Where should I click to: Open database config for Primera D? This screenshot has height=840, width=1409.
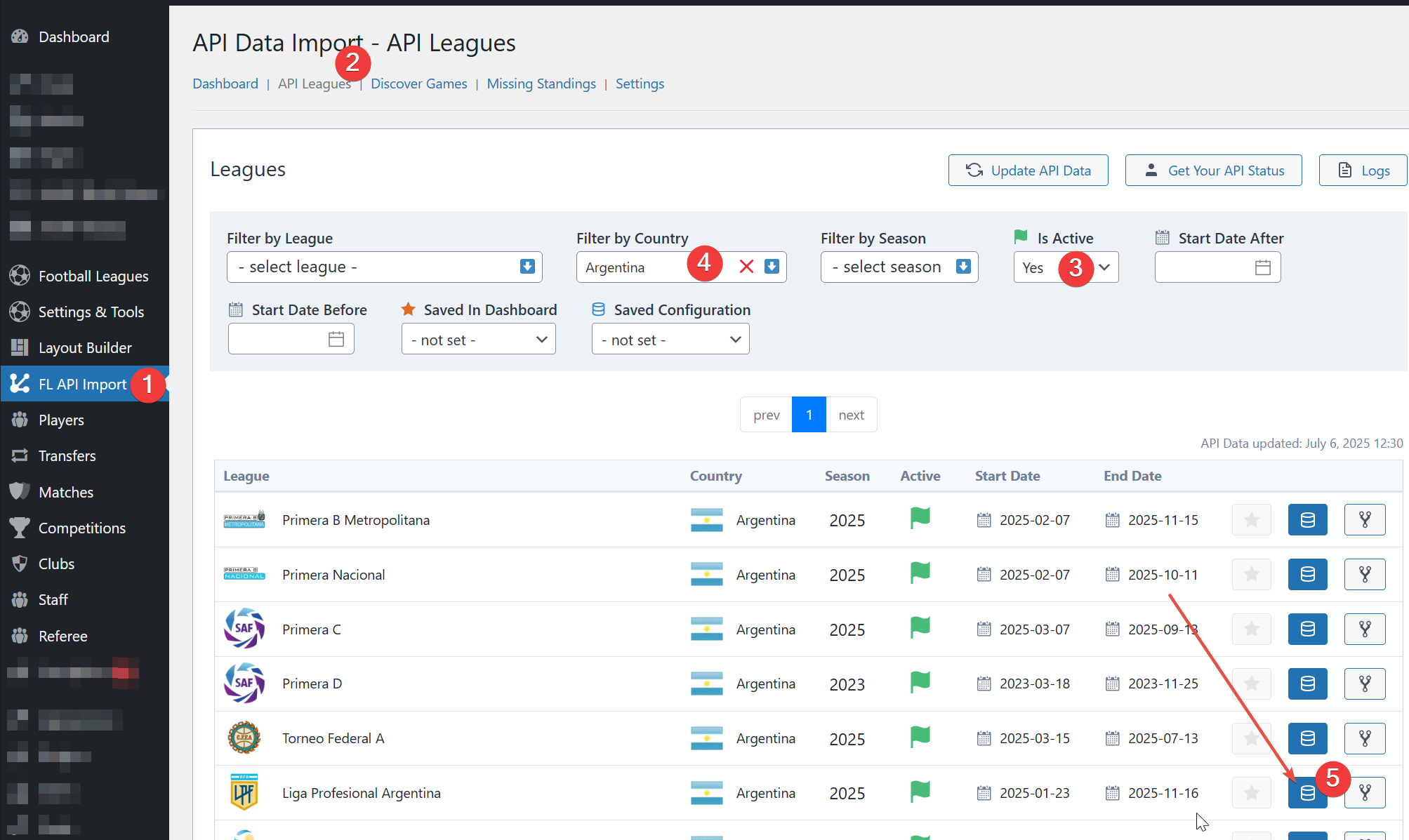tap(1307, 684)
